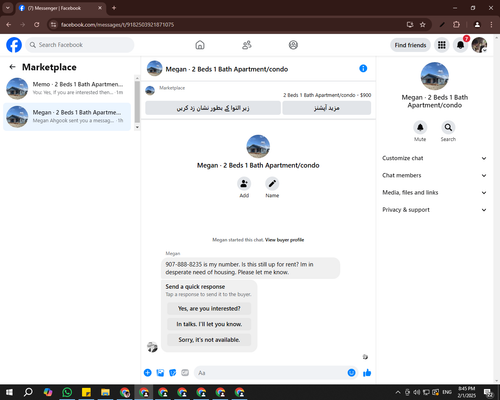Open the emoji picker in message box
The height and width of the screenshot is (400, 500).
tap(351, 373)
